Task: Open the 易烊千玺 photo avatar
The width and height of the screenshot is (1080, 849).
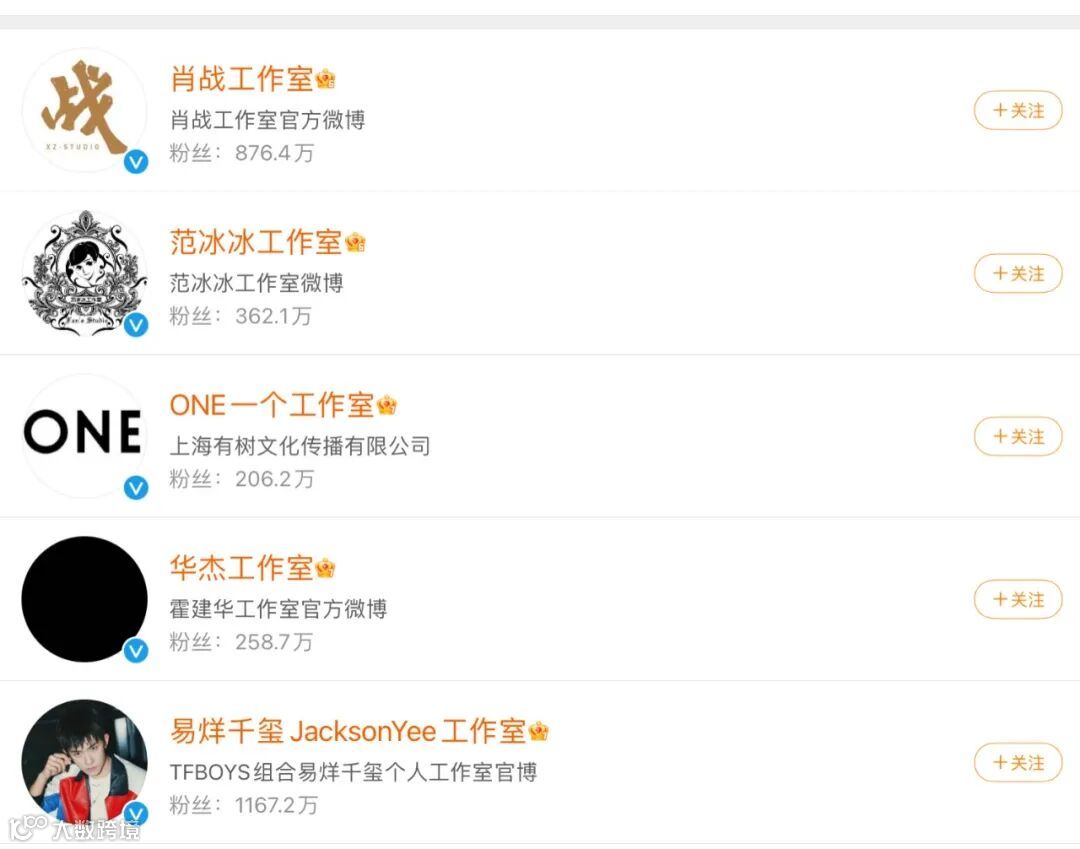Action: click(x=84, y=762)
